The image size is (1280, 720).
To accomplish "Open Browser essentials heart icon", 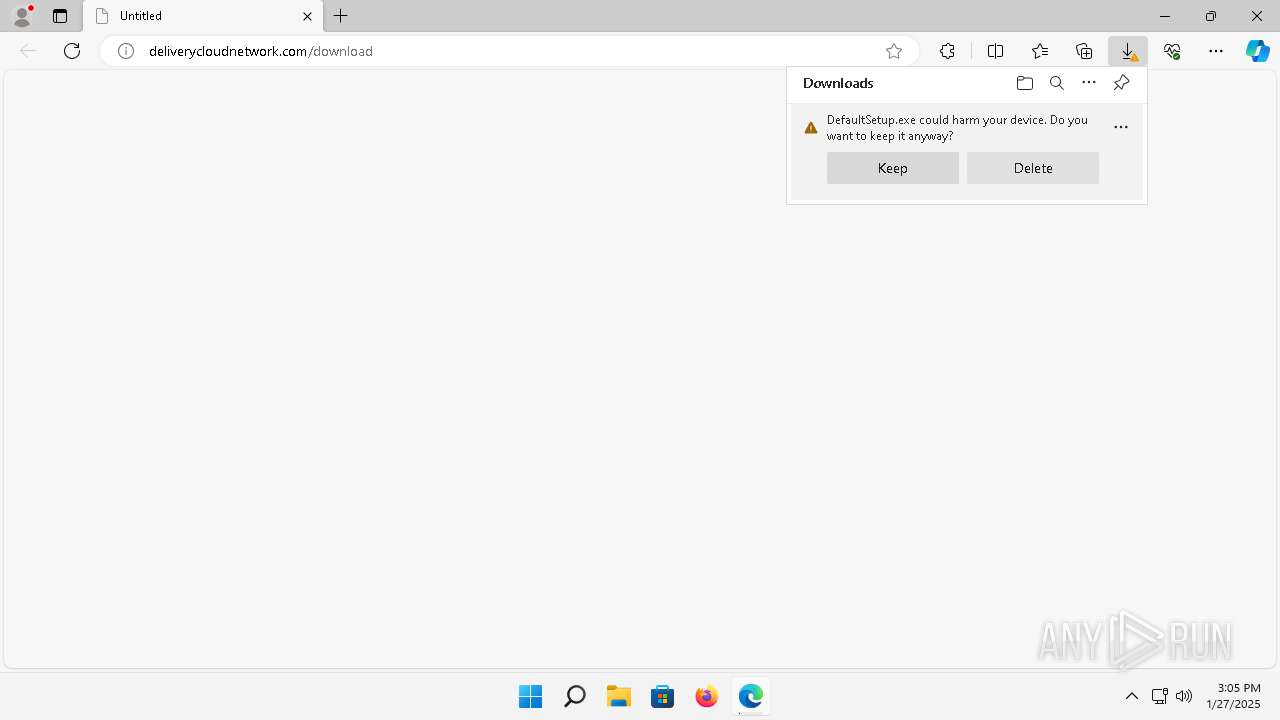I will (x=1172, y=51).
